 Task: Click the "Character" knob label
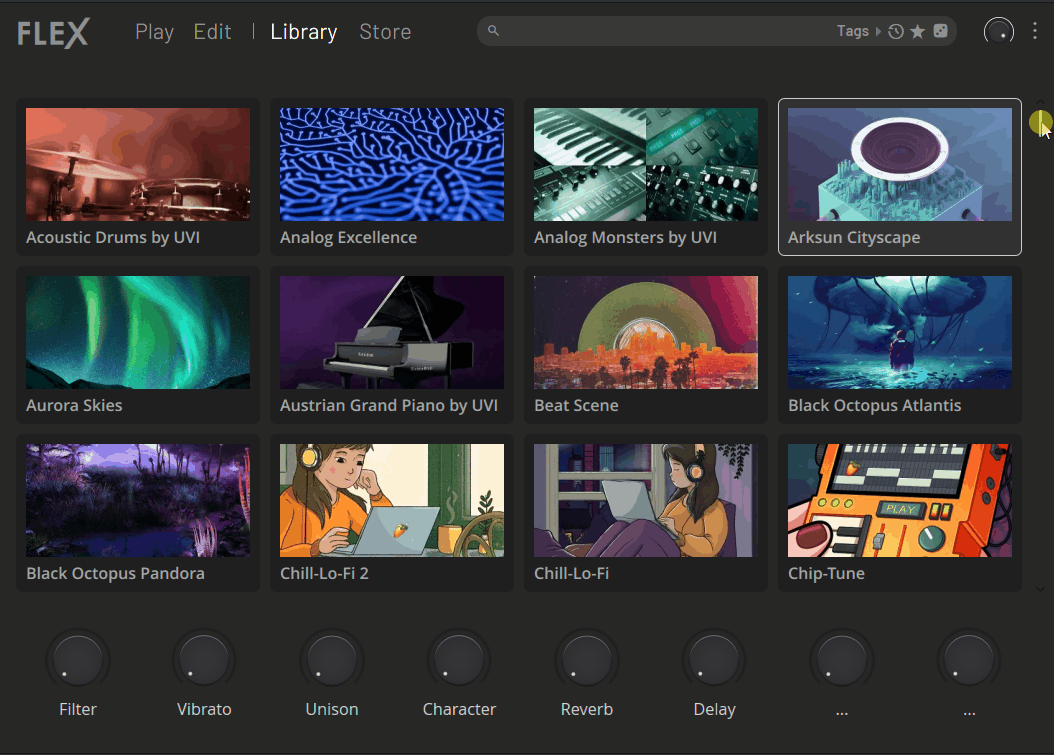(x=459, y=709)
